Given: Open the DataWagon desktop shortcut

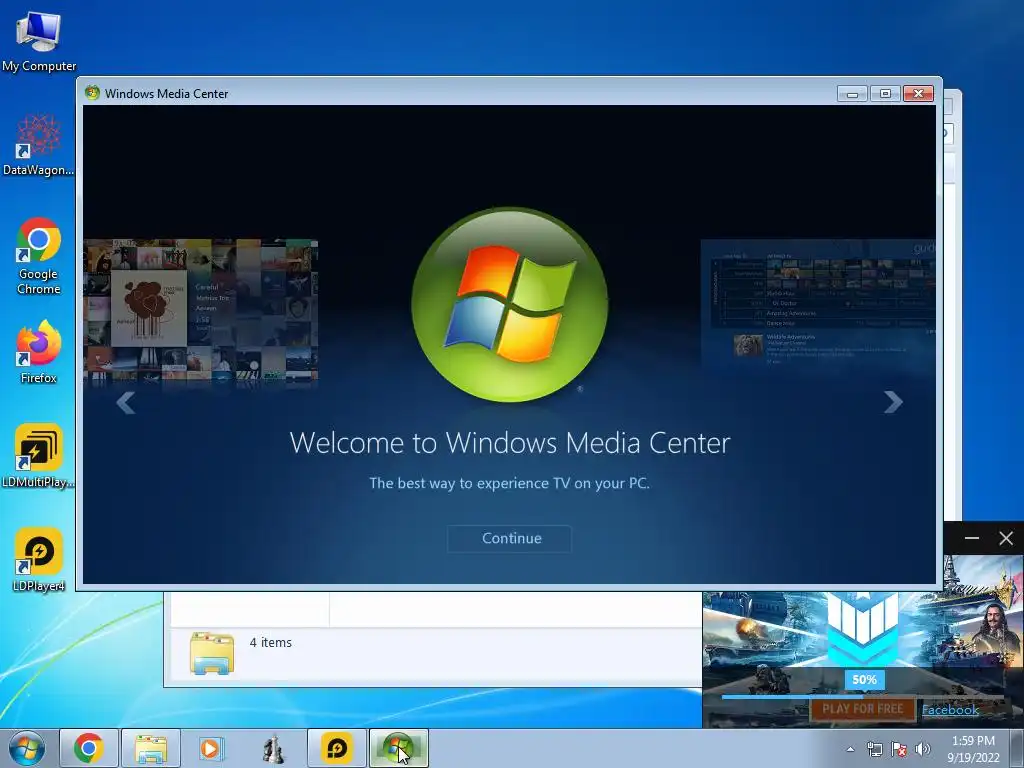Looking at the screenshot, I should (x=39, y=144).
